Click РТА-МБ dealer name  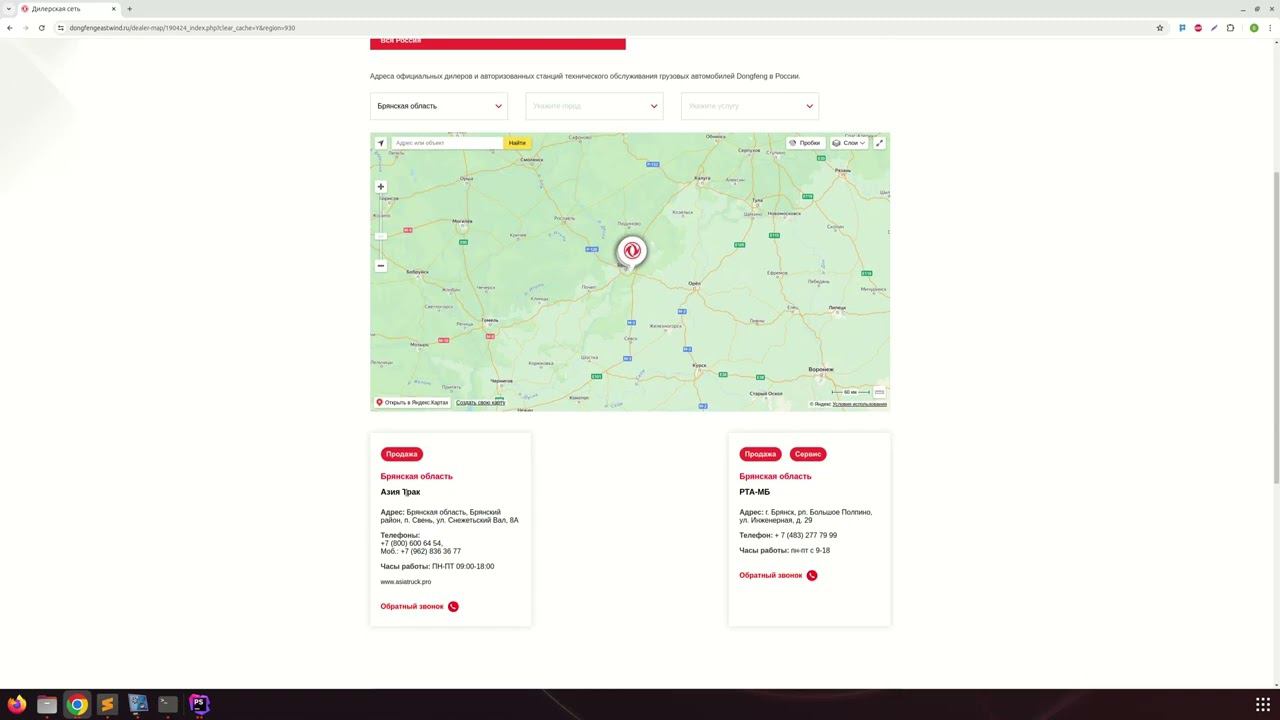point(755,492)
